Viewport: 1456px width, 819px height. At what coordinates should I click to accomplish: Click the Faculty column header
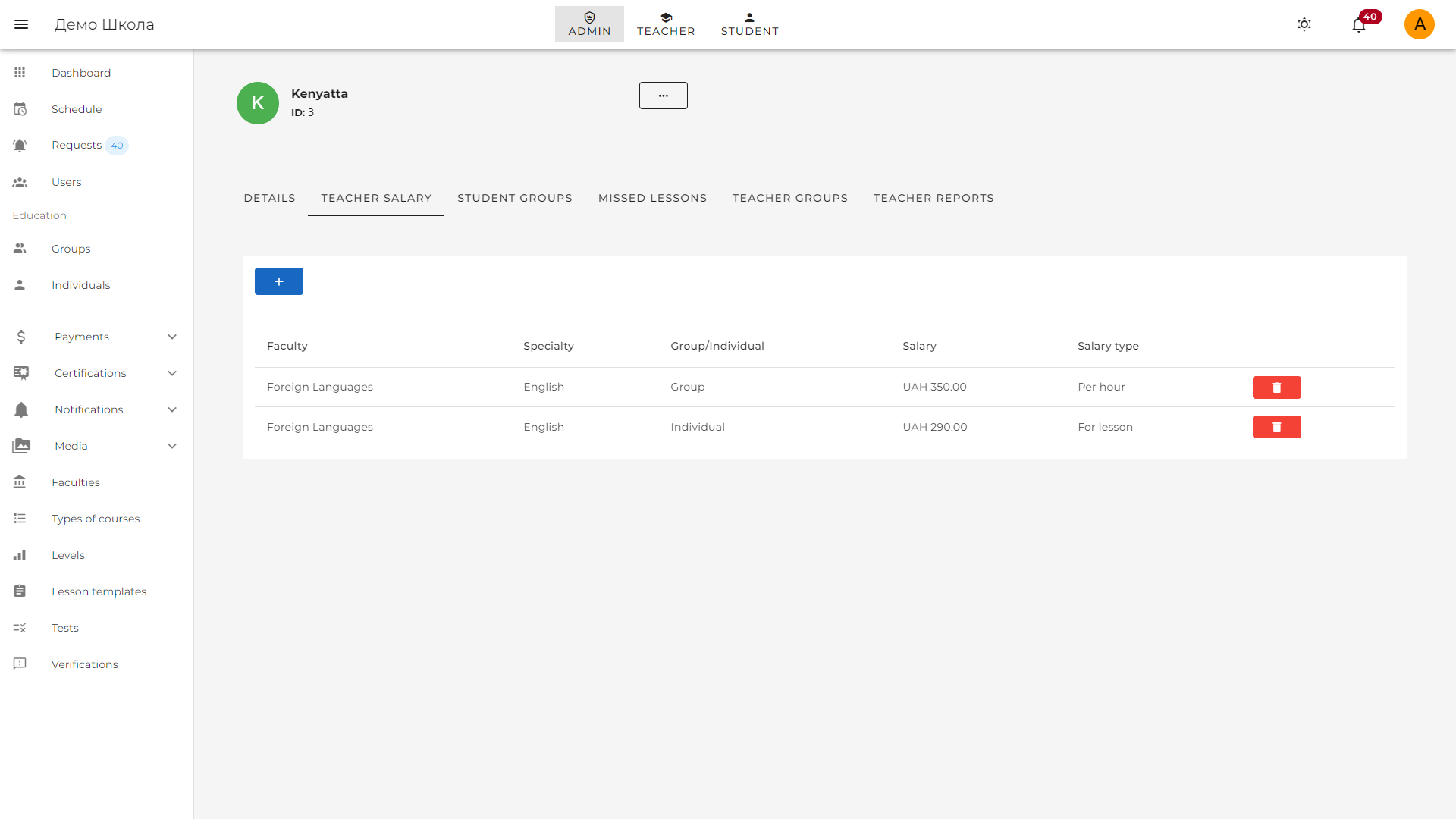(x=287, y=346)
